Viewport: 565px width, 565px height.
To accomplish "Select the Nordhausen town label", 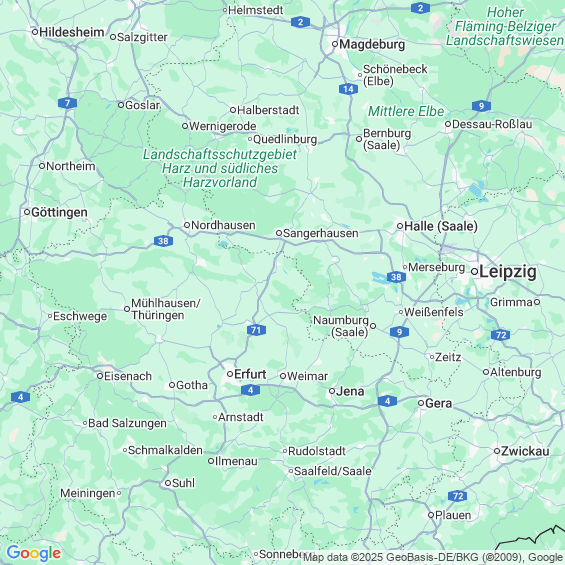I will (x=223, y=225).
